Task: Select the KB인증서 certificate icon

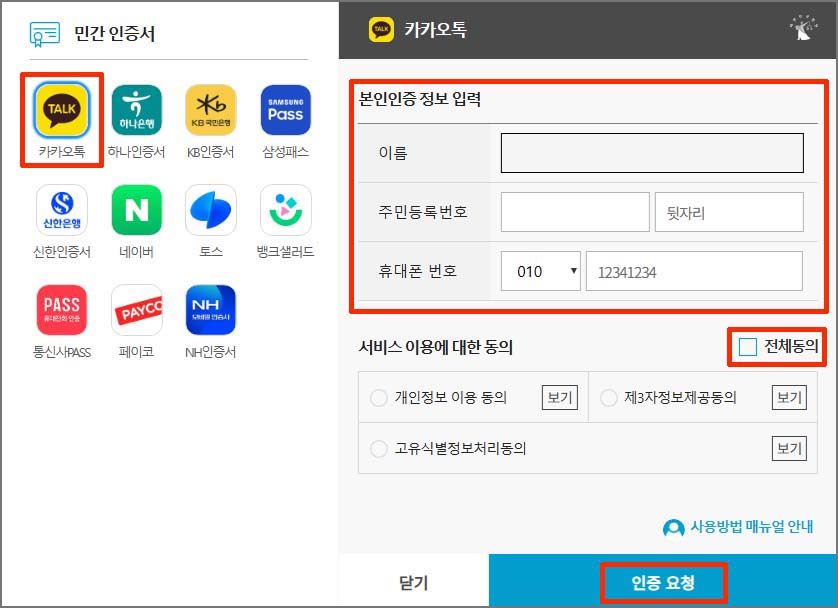Action: tap(211, 110)
